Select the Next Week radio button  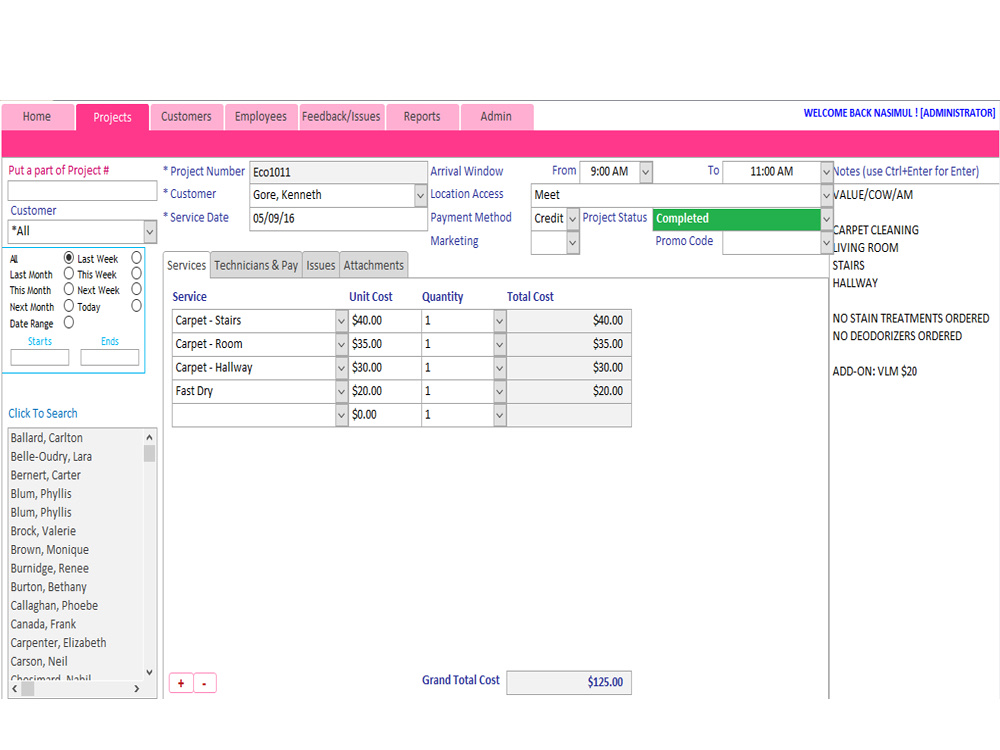point(136,290)
